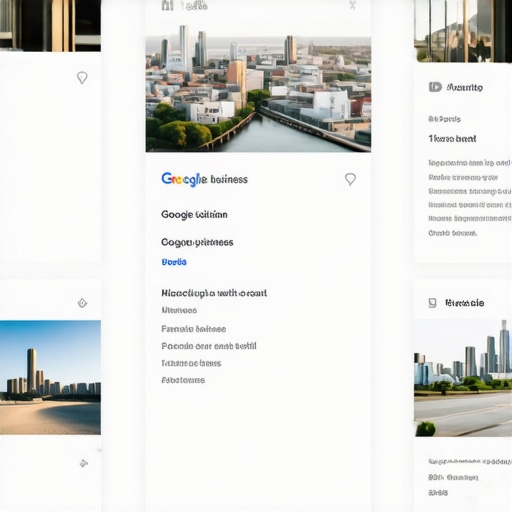Open the beach and tower skyline photo
This screenshot has width=512, height=512.
tap(50, 377)
